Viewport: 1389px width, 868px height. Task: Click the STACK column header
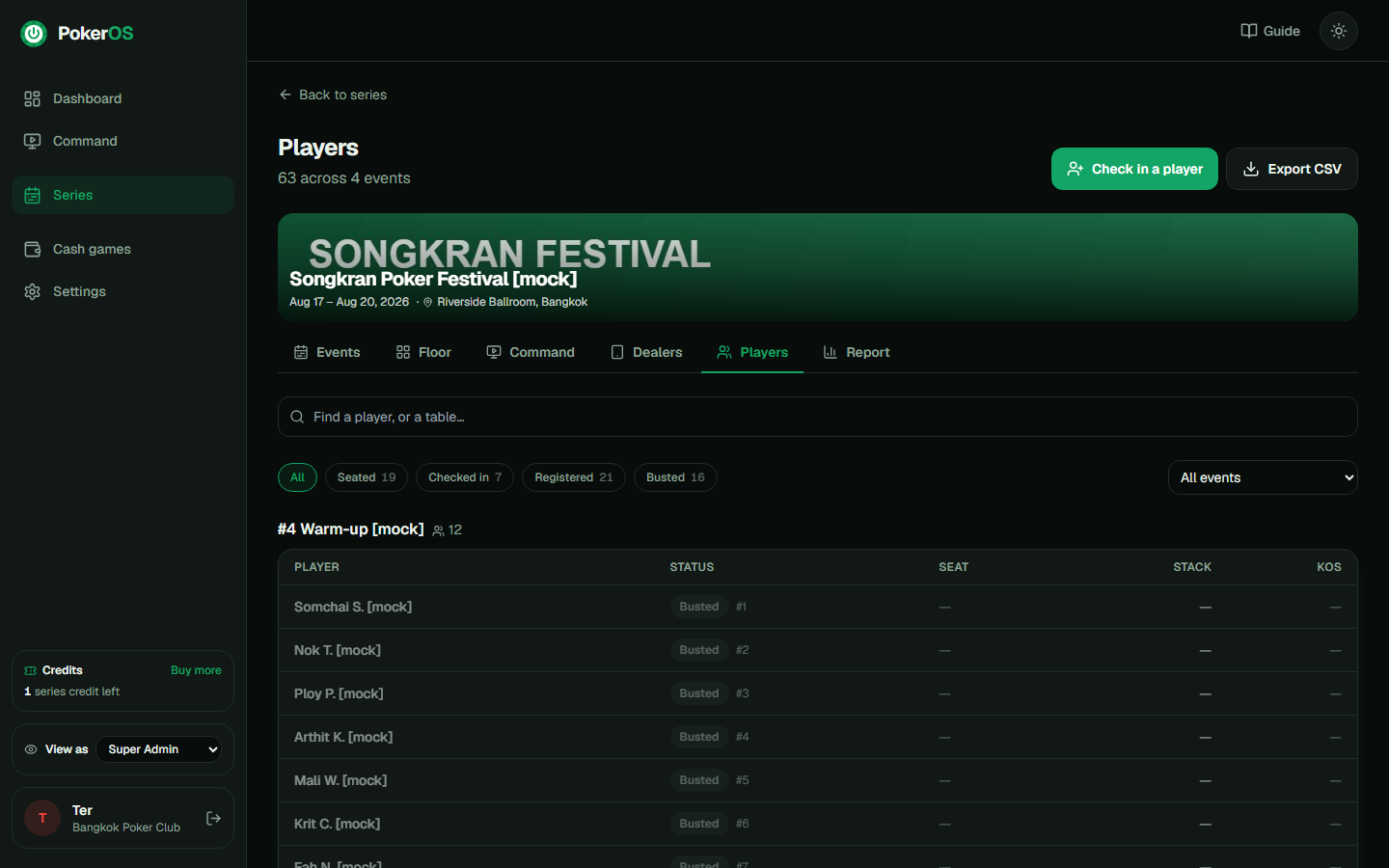coord(1192,567)
